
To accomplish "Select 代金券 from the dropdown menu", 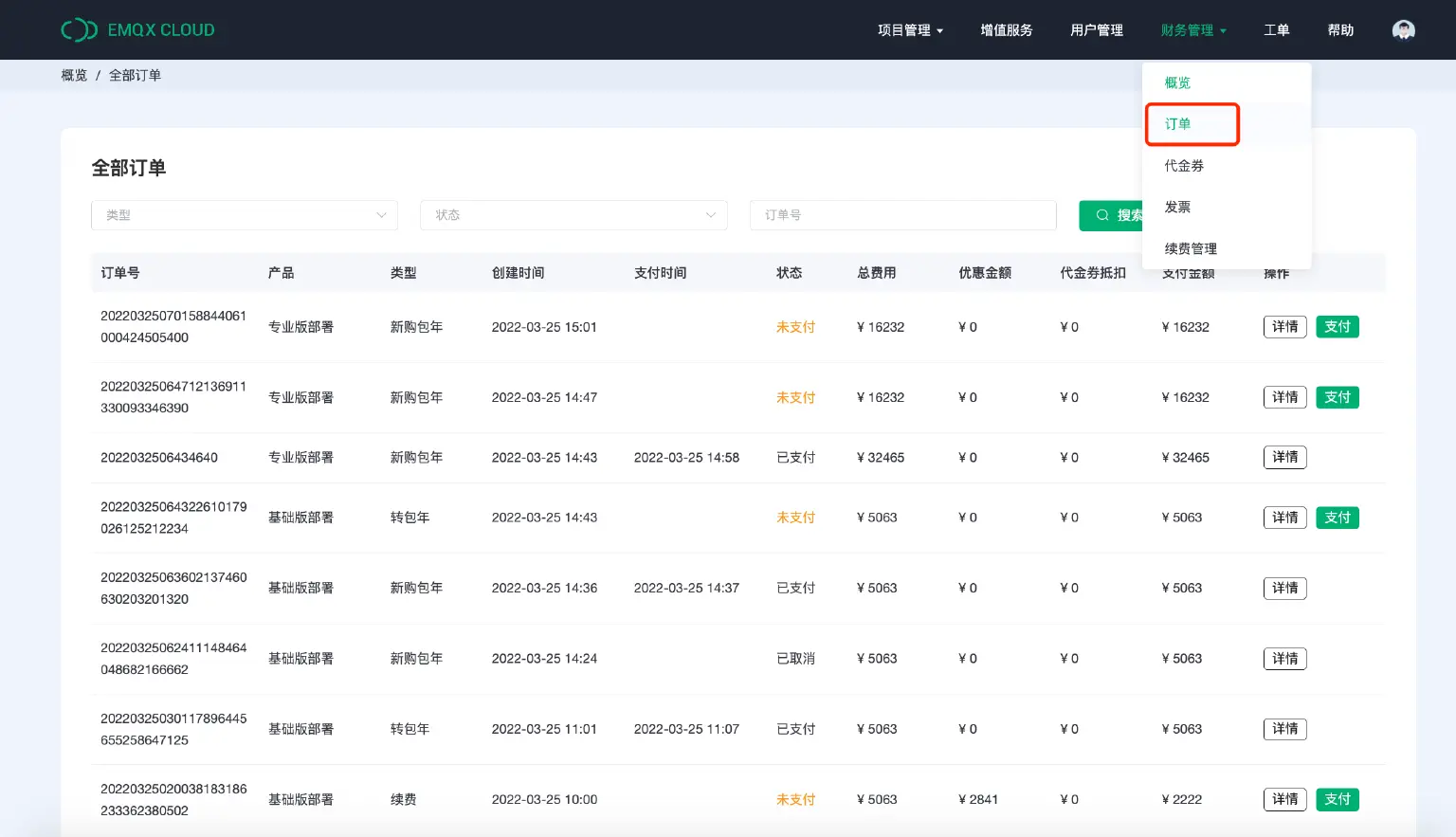I will pos(1184,165).
